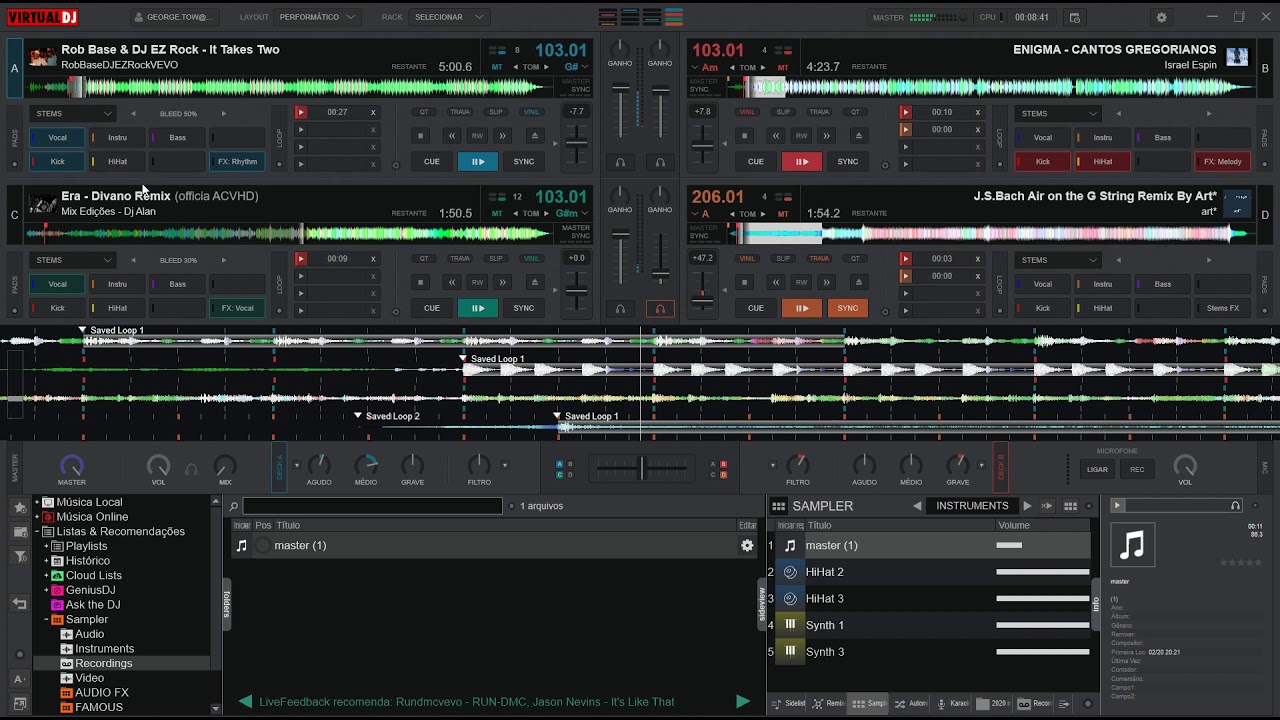
Task: Open the master recording icon in top bar
Action: pyautogui.click(x=1074, y=17)
